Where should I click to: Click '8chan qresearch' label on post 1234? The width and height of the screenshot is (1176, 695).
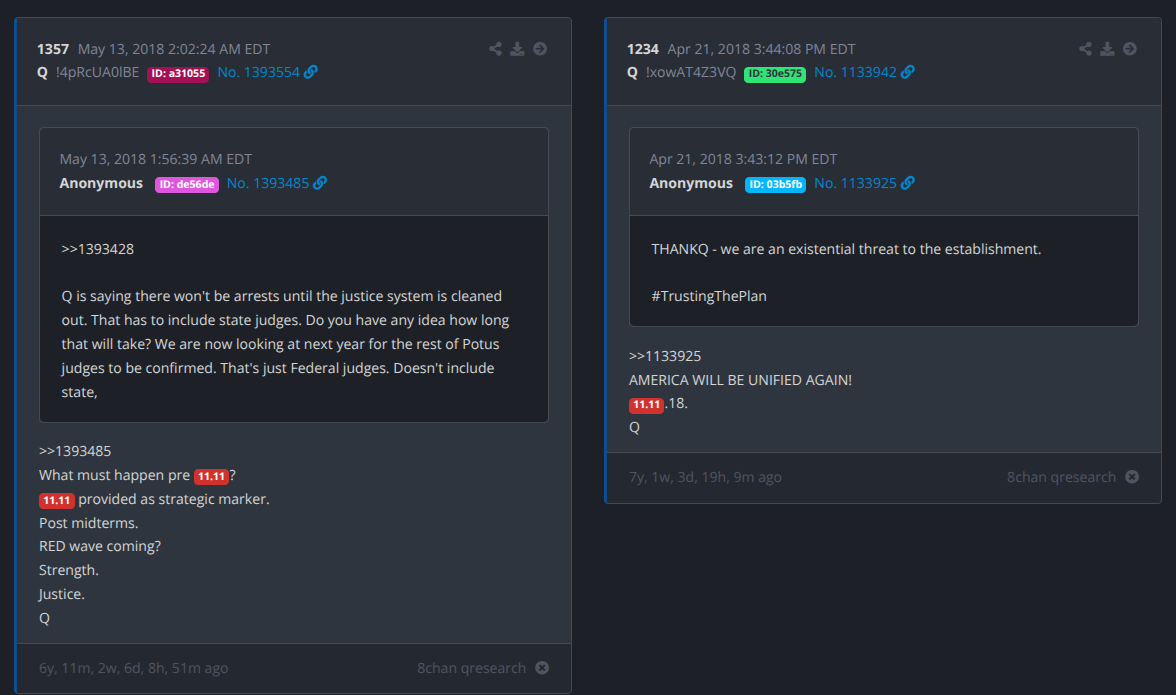1061,477
